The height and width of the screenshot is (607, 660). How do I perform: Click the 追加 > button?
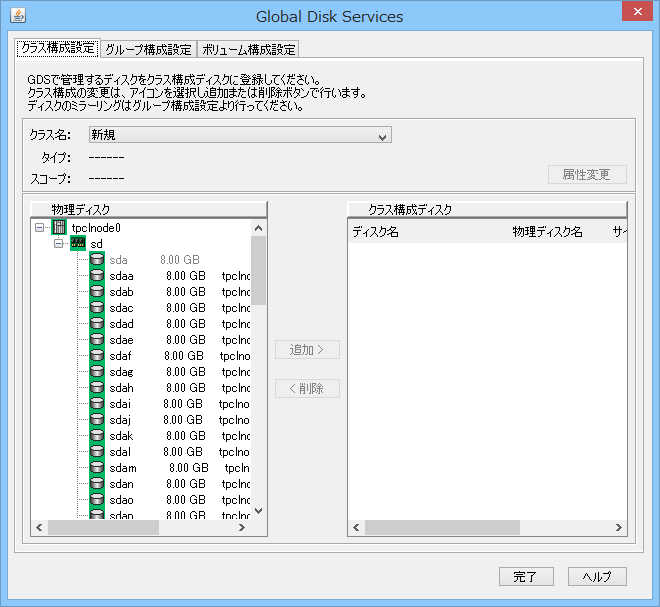click(307, 349)
